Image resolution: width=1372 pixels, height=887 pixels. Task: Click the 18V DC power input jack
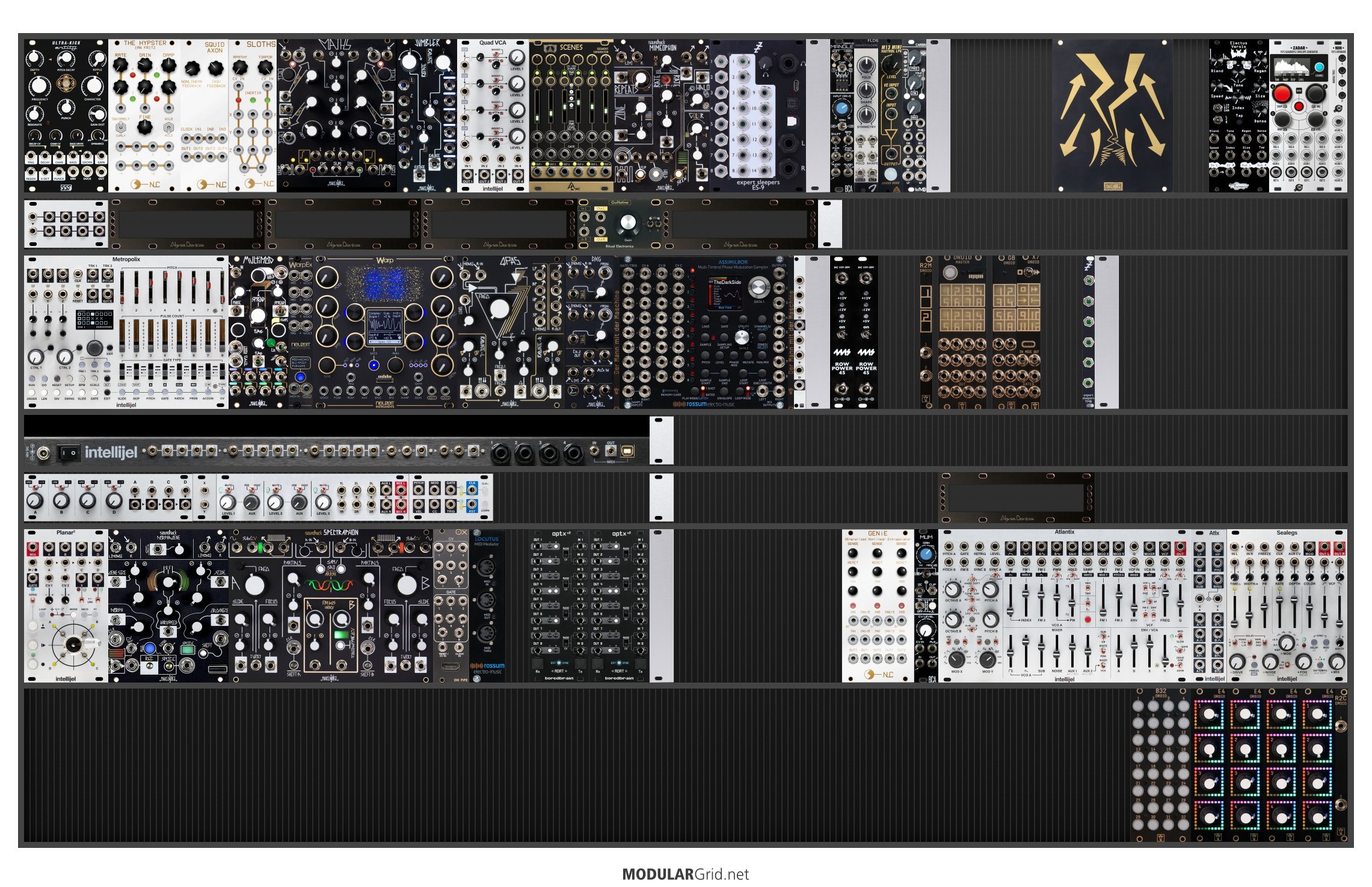click(x=43, y=452)
